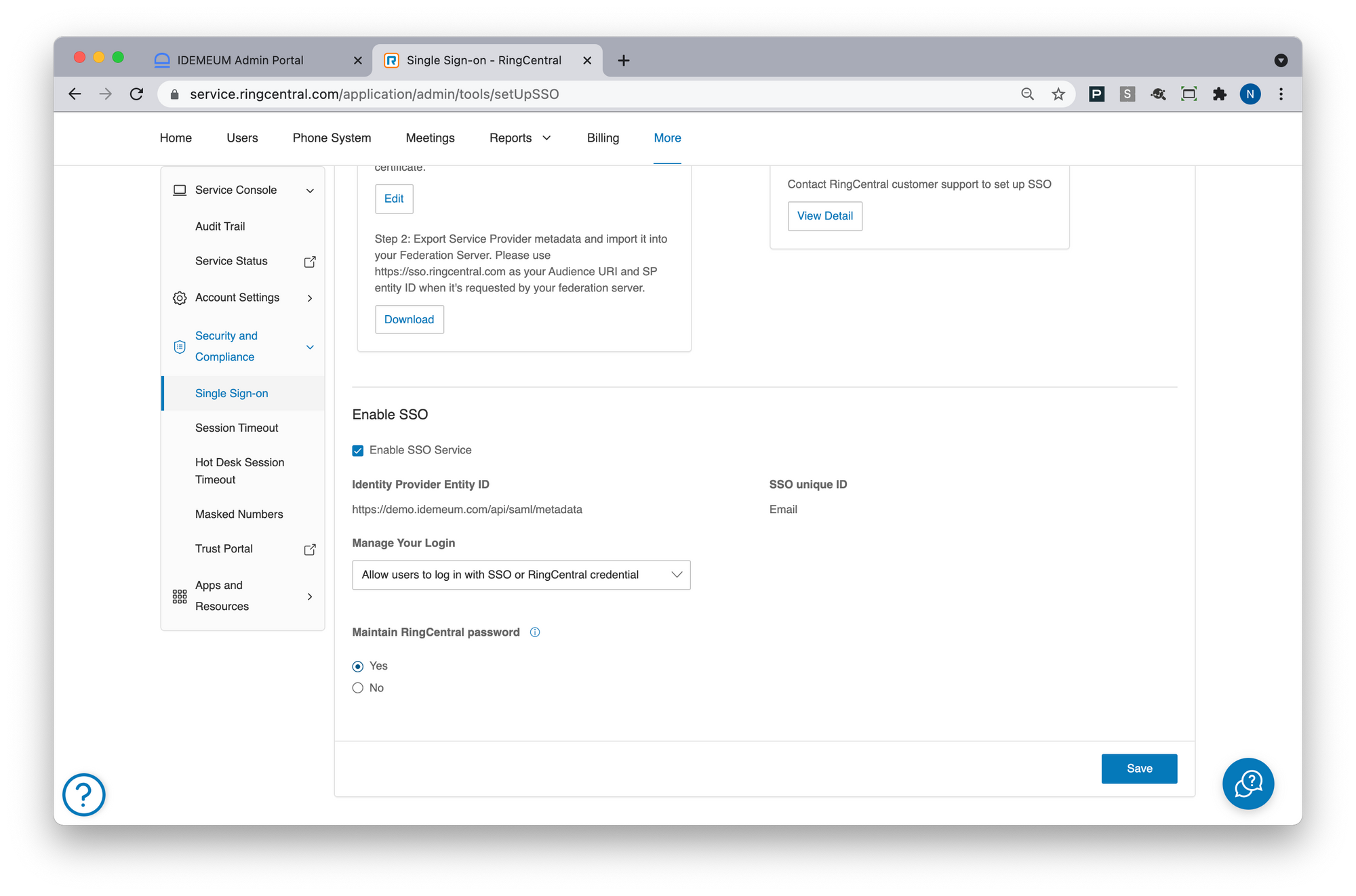Click Trust Portal external link icon
Image resolution: width=1356 pixels, height=896 pixels.
coord(310,550)
